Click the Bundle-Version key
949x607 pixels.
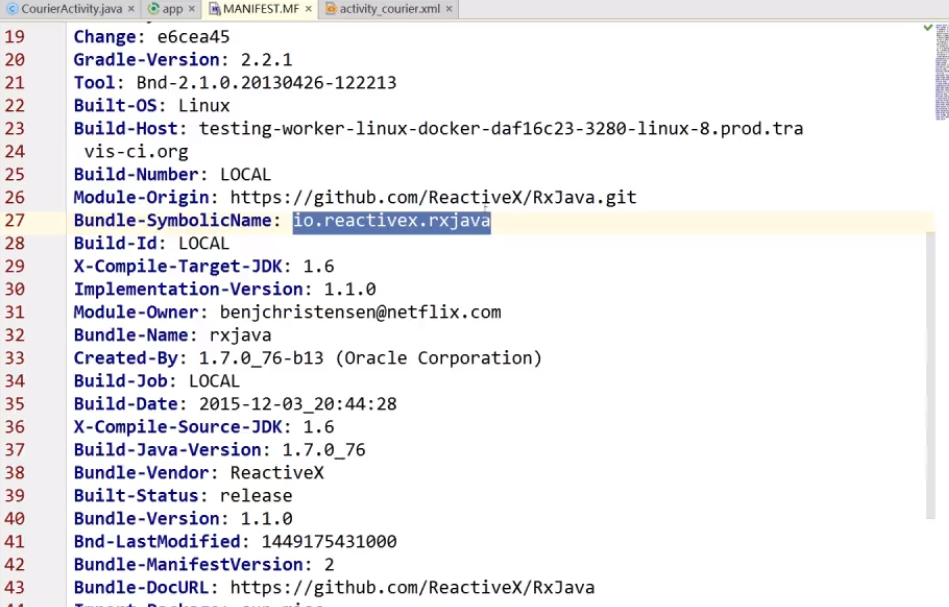pyautogui.click(x=146, y=519)
